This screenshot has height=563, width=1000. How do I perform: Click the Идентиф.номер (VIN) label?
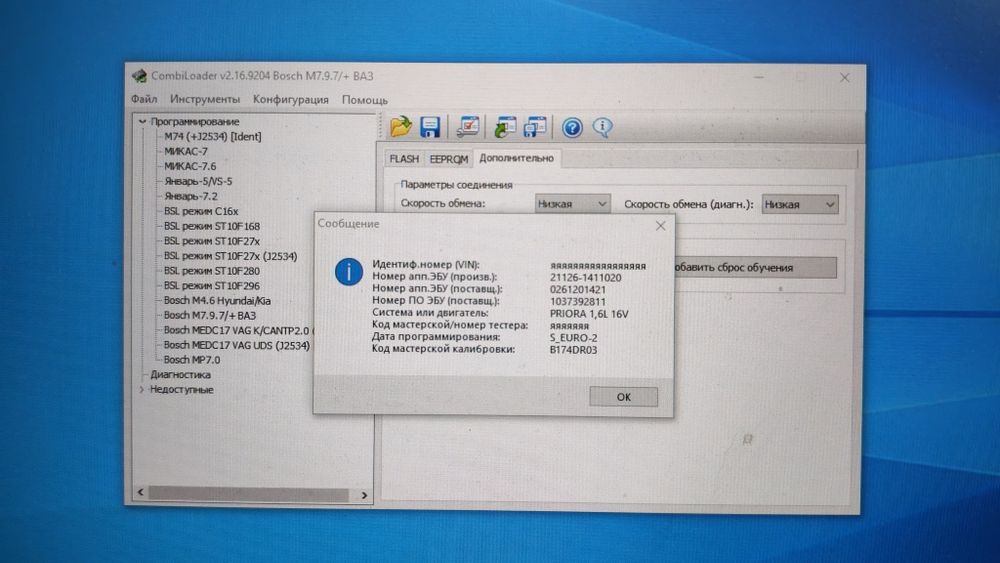click(x=425, y=264)
